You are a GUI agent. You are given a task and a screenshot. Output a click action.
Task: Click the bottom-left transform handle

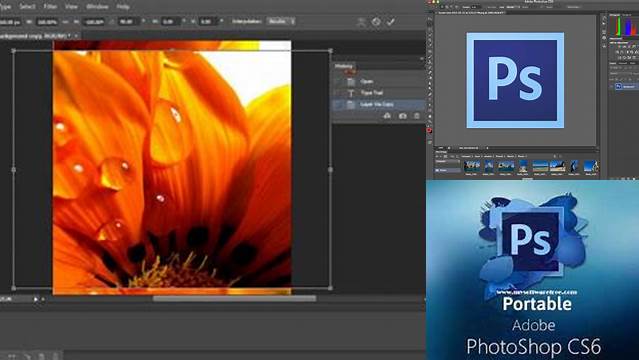point(13,288)
